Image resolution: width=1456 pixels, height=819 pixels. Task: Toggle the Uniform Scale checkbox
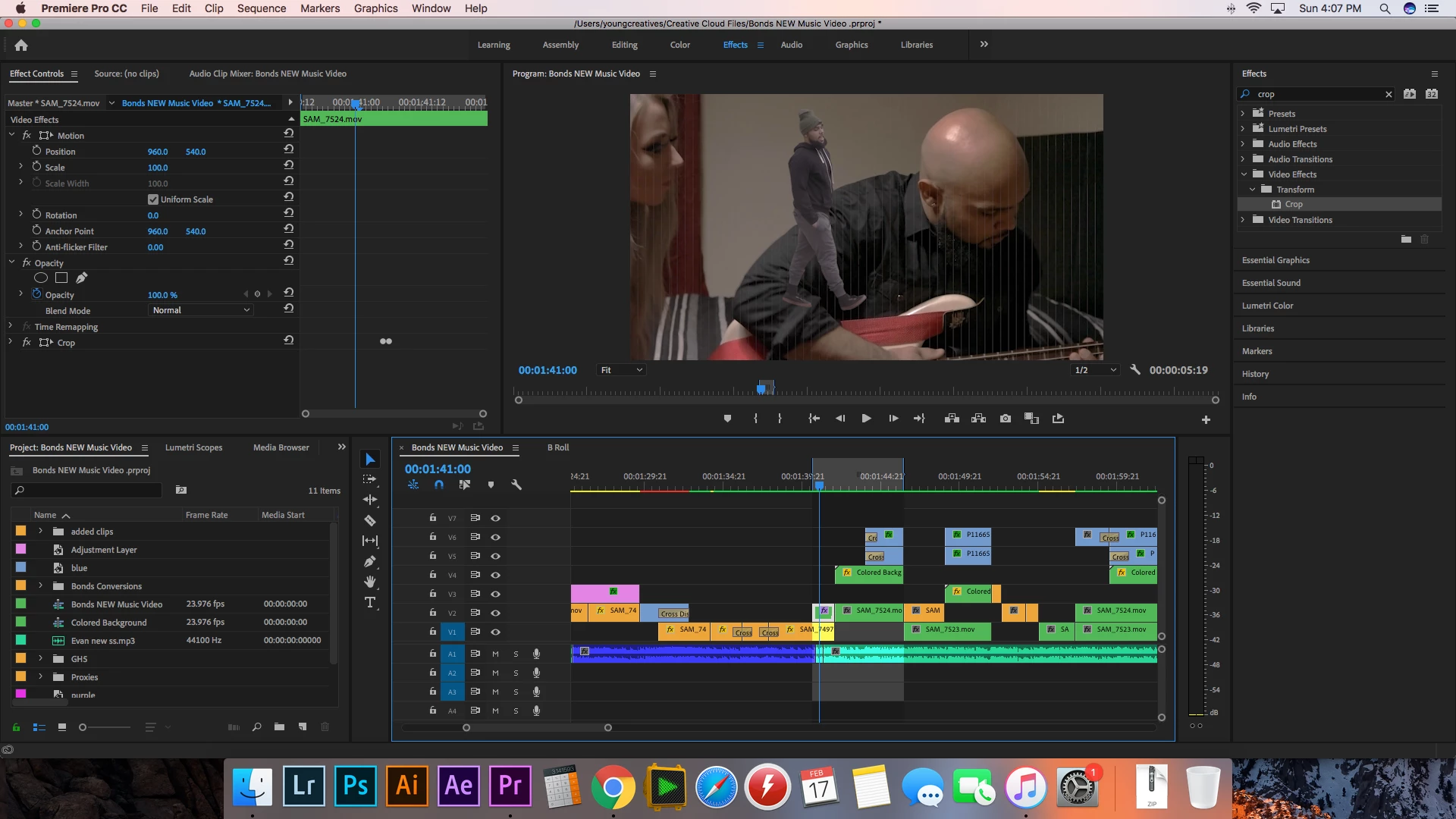[x=153, y=199]
